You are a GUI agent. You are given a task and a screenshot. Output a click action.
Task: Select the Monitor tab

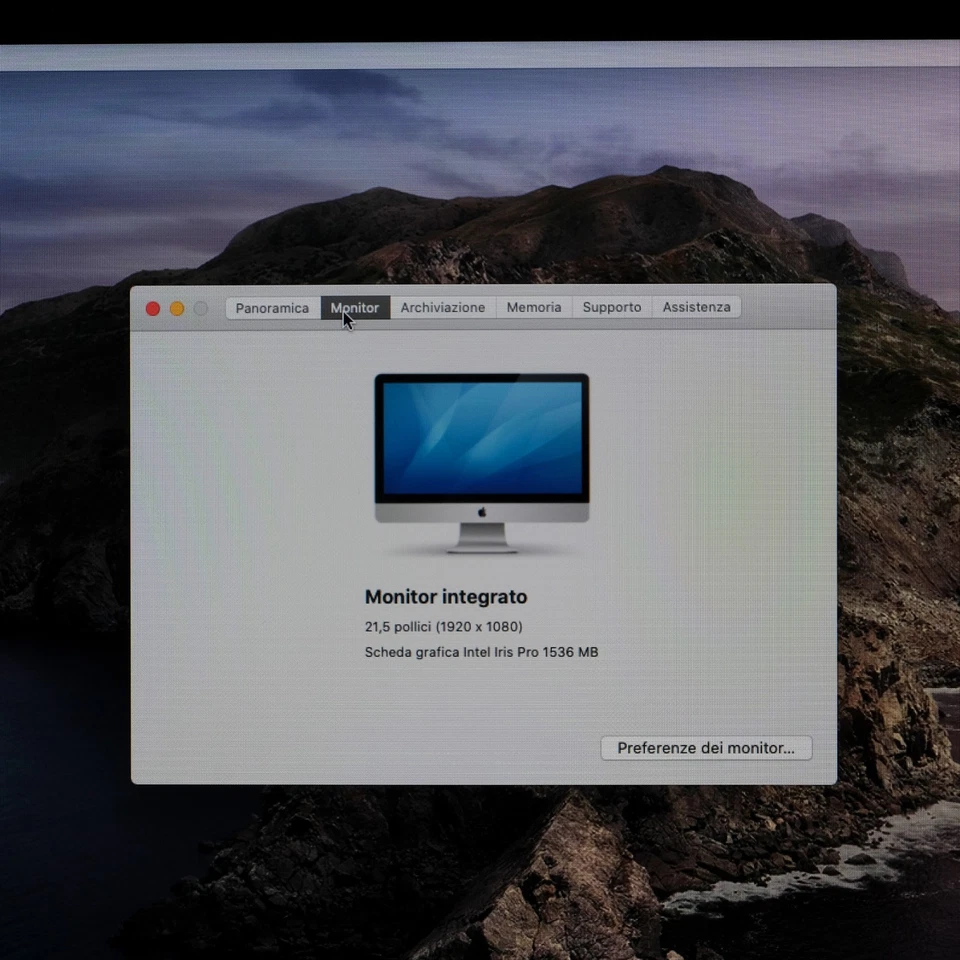[x=355, y=307]
